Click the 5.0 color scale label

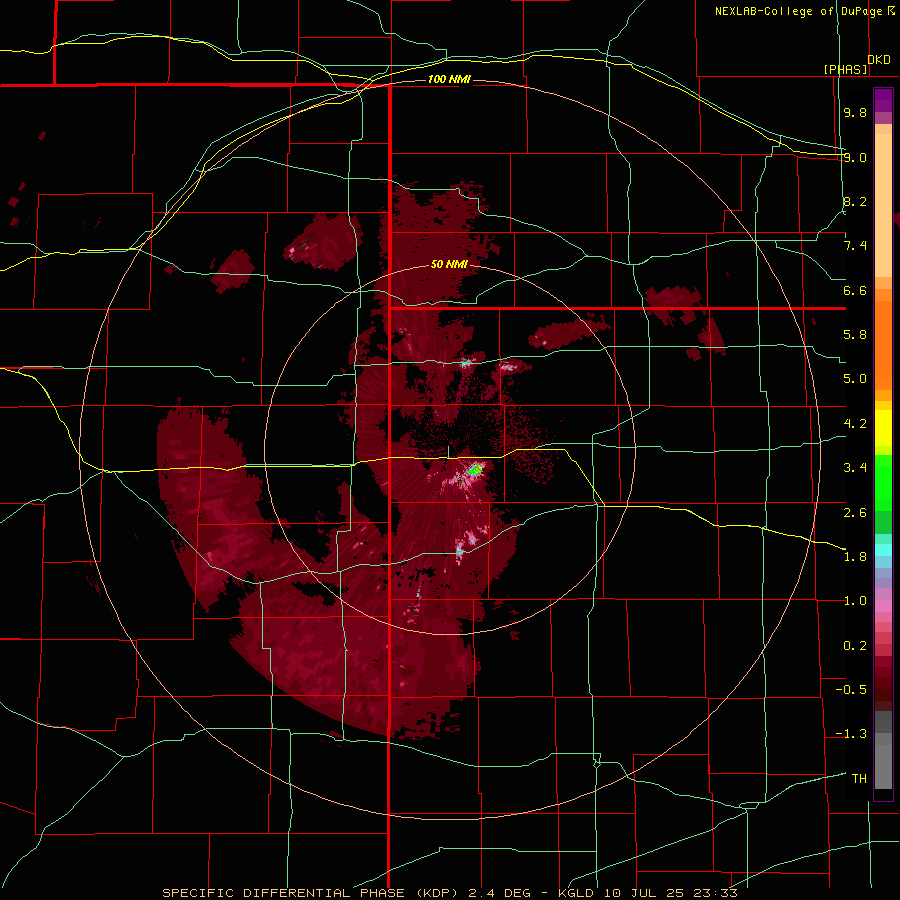(x=855, y=379)
